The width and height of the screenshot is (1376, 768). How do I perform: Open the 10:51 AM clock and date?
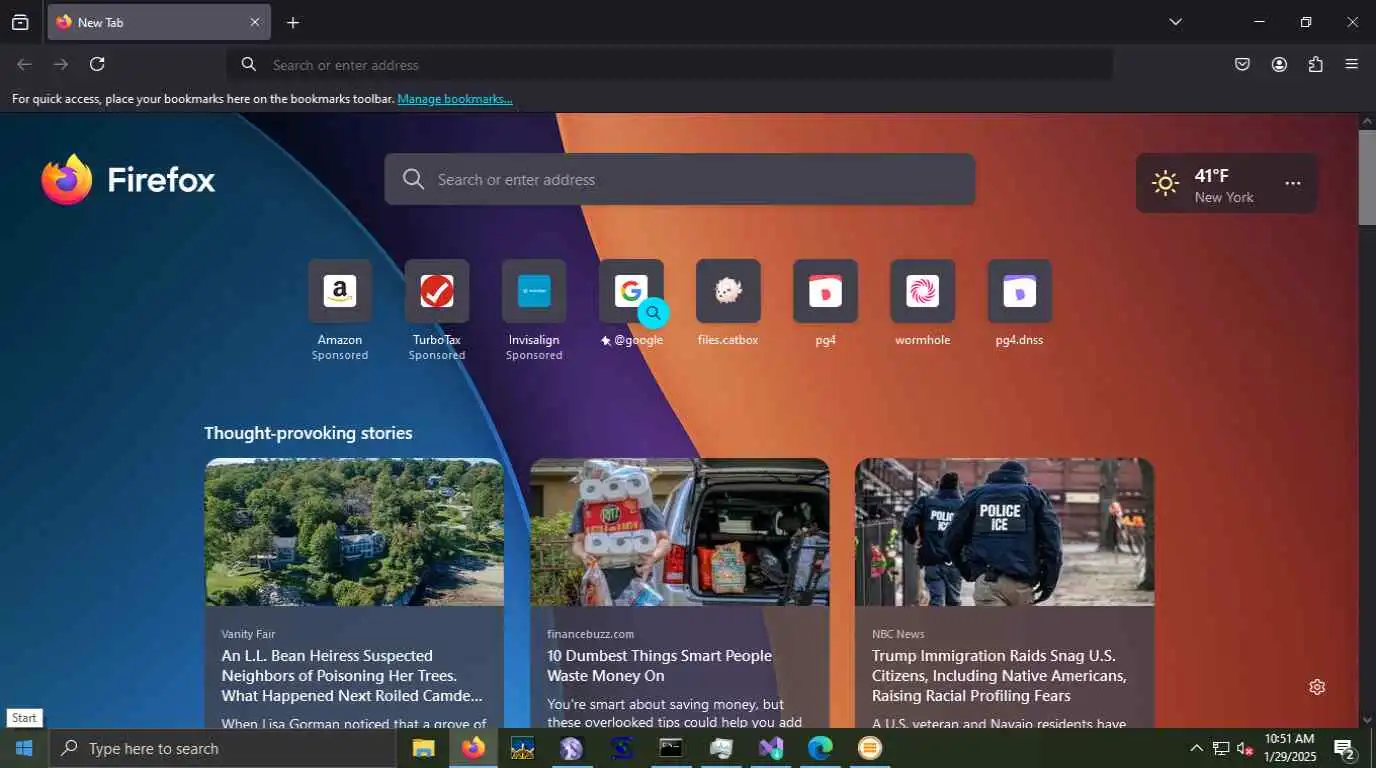[x=1289, y=748]
